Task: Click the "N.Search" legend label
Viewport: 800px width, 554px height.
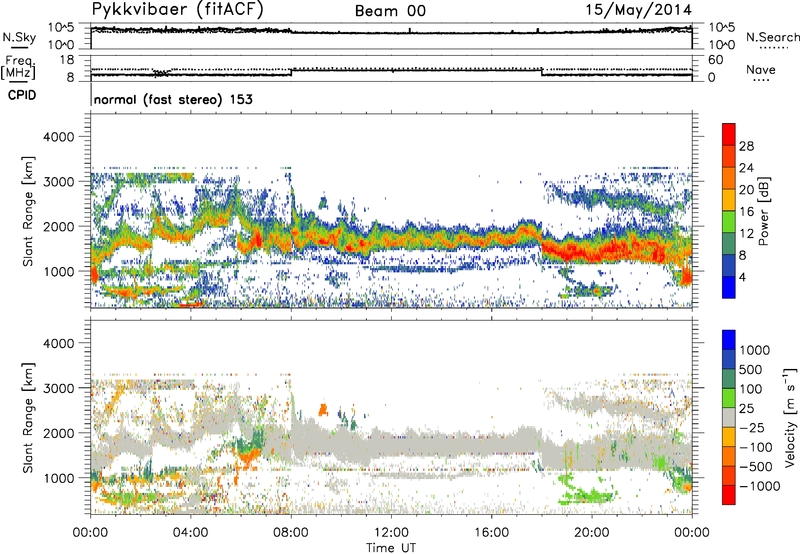Action: [x=772, y=37]
